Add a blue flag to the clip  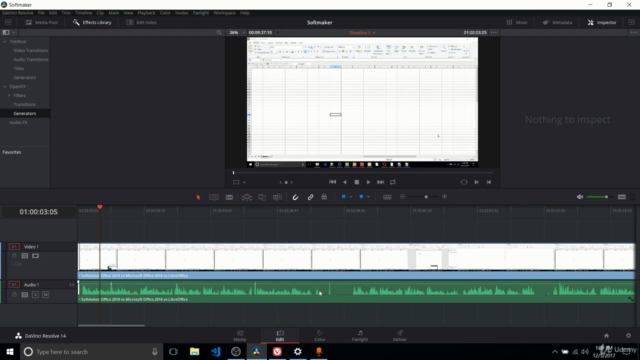pos(344,197)
